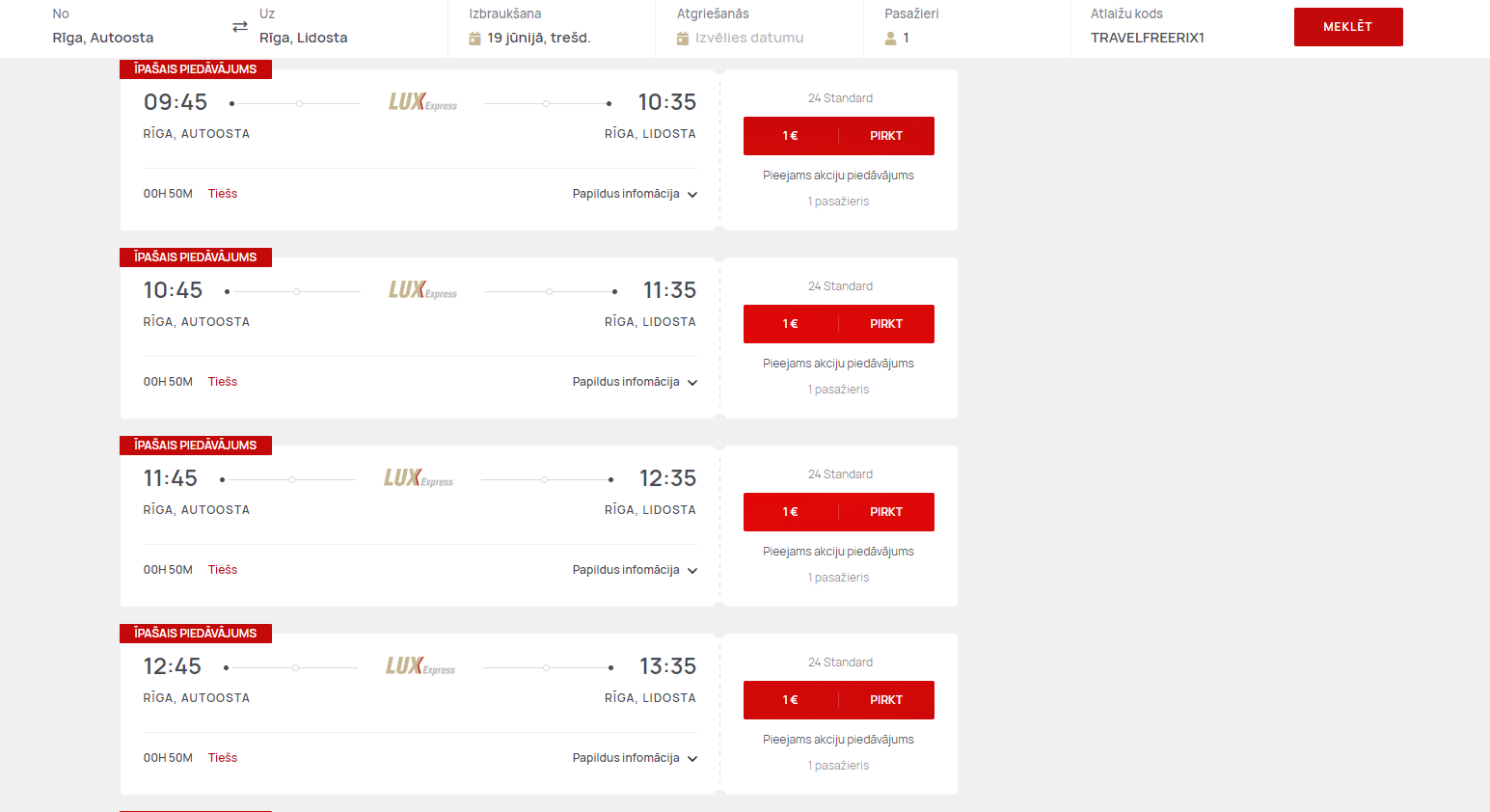Viewport: 1490px width, 812px height.
Task: Click Lux Express logo on 12:45 trip
Action: (420, 666)
